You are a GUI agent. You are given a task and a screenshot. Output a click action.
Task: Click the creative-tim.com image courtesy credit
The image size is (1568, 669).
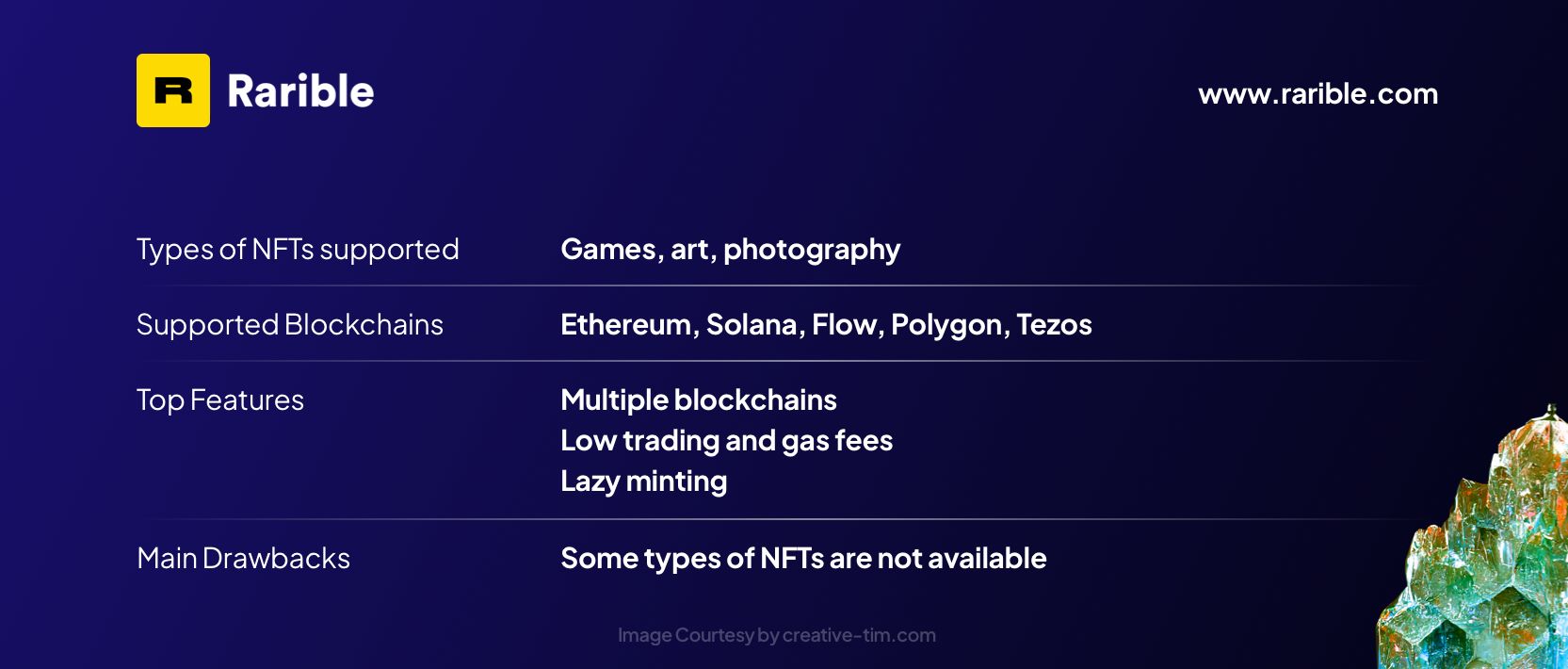(777, 635)
